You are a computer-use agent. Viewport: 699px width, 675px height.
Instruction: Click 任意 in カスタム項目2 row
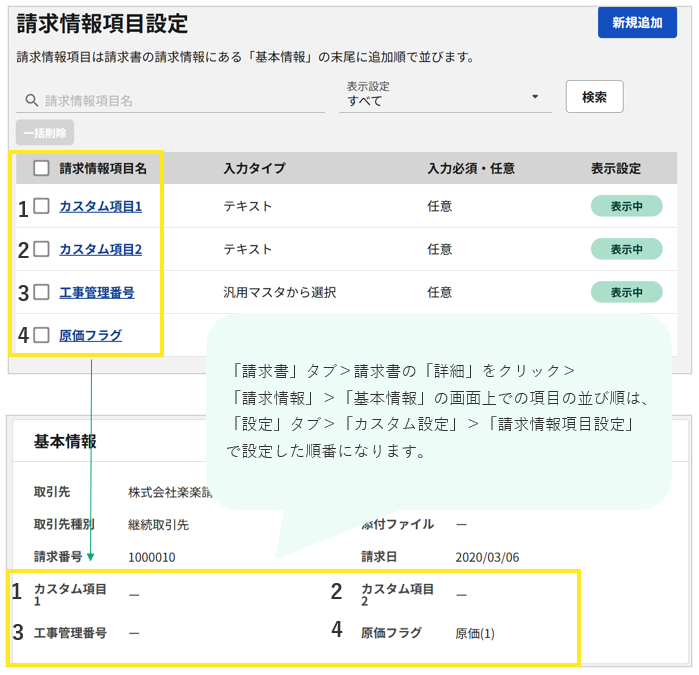[x=440, y=249]
